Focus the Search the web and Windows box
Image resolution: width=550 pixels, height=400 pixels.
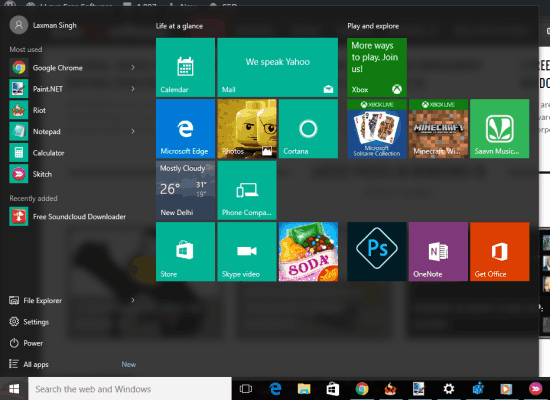[130, 389]
